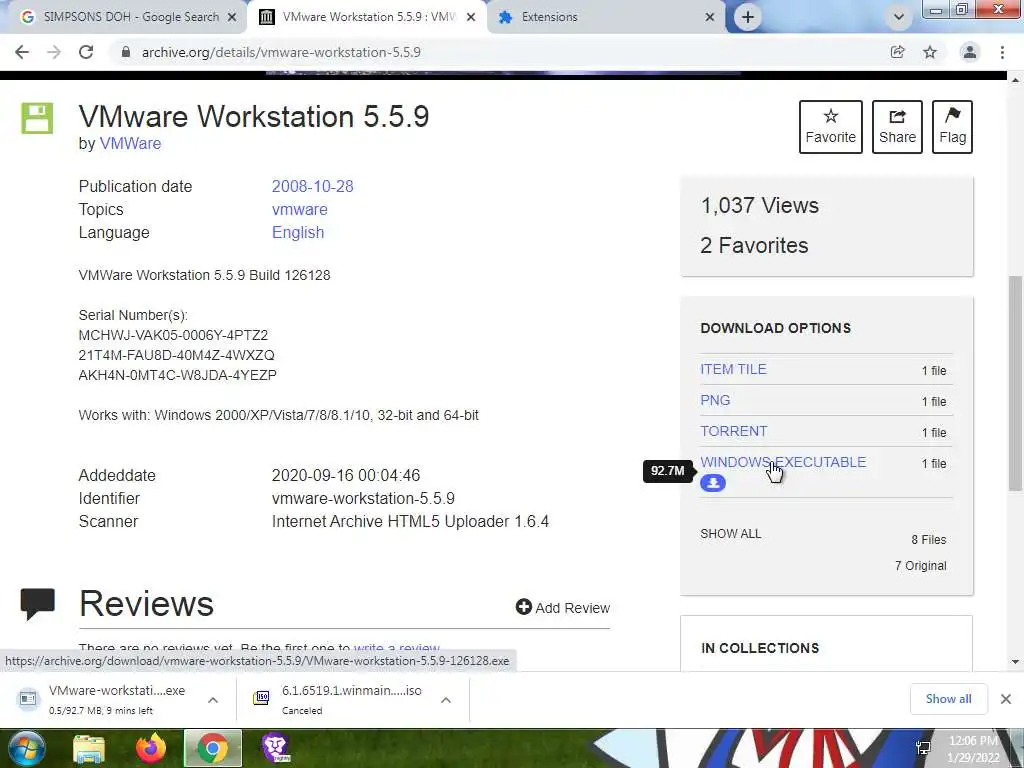Image resolution: width=1024 pixels, height=768 pixels.
Task: Favorite this item with star button
Action: click(x=831, y=127)
